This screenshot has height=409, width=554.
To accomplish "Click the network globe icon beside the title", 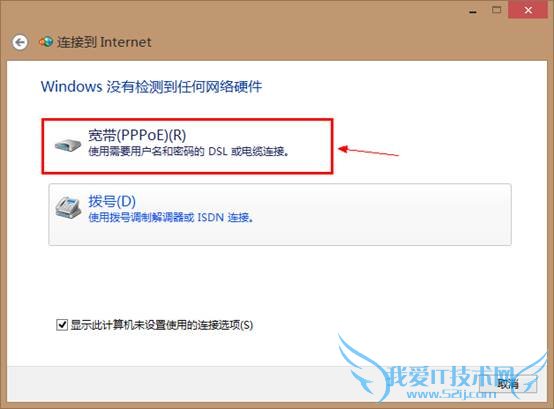I will tap(46, 42).
